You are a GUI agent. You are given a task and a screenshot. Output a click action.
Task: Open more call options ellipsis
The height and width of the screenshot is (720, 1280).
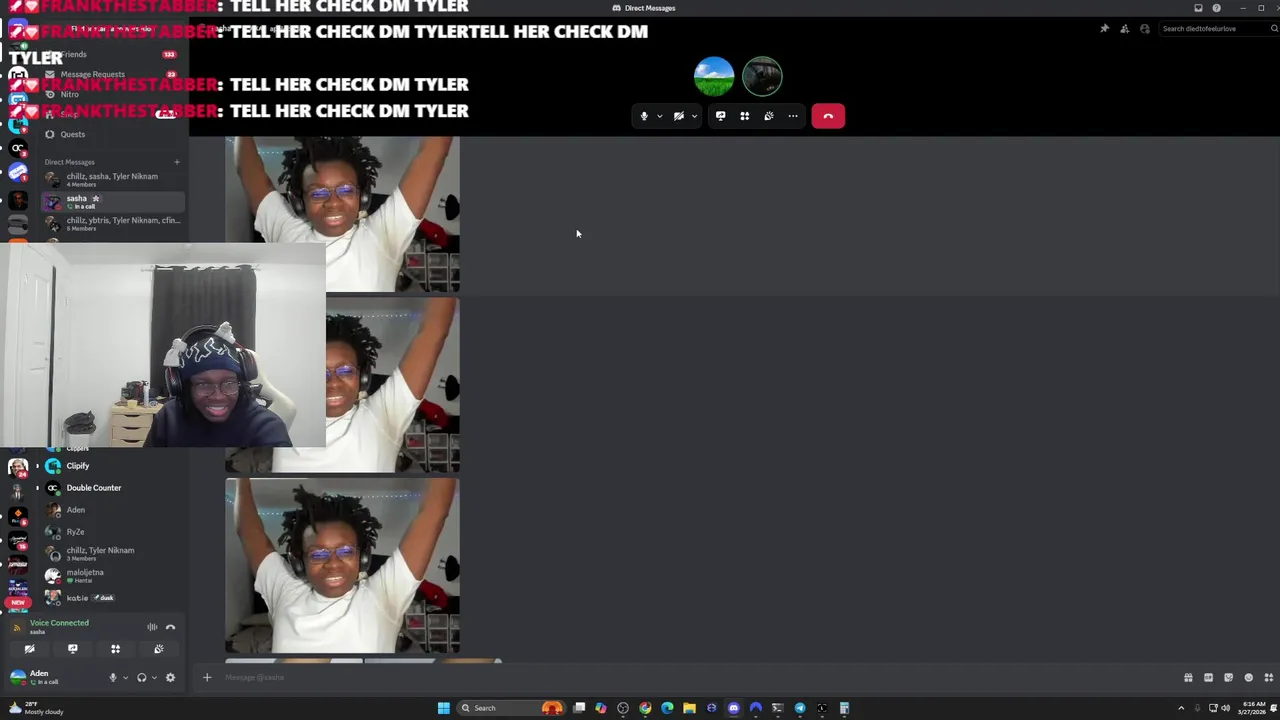[793, 116]
